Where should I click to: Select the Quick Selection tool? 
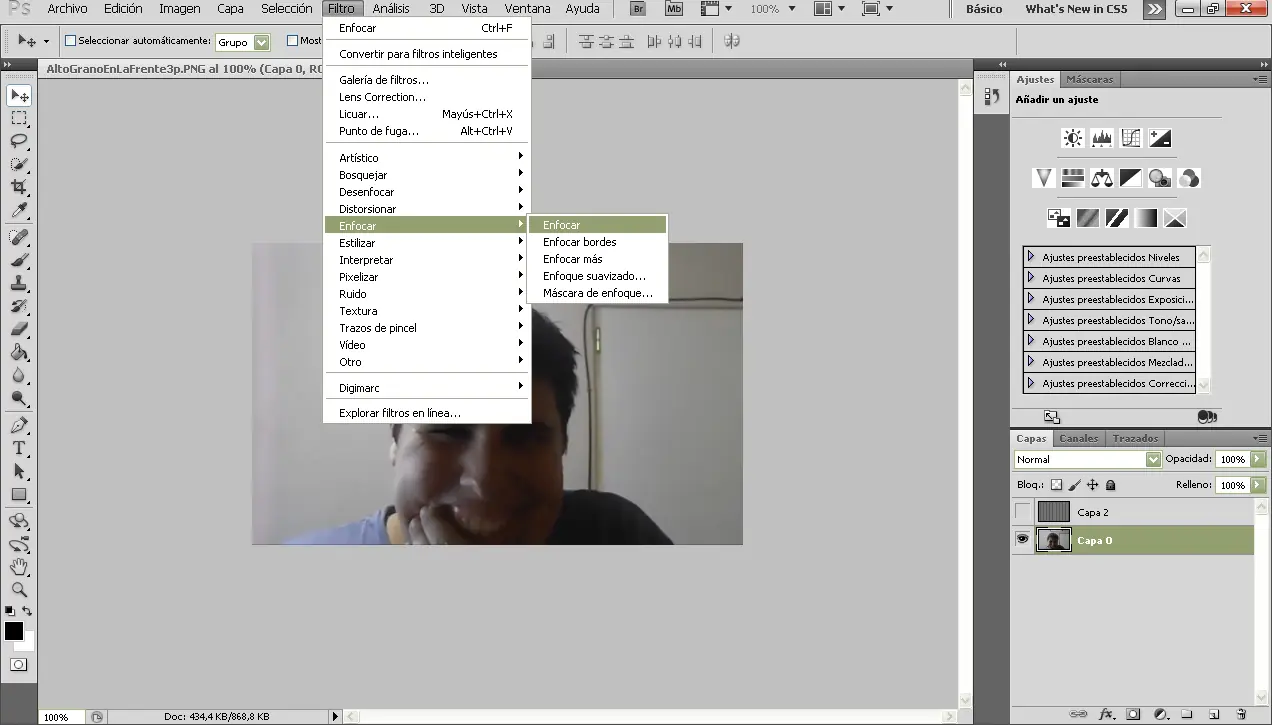coord(19,164)
